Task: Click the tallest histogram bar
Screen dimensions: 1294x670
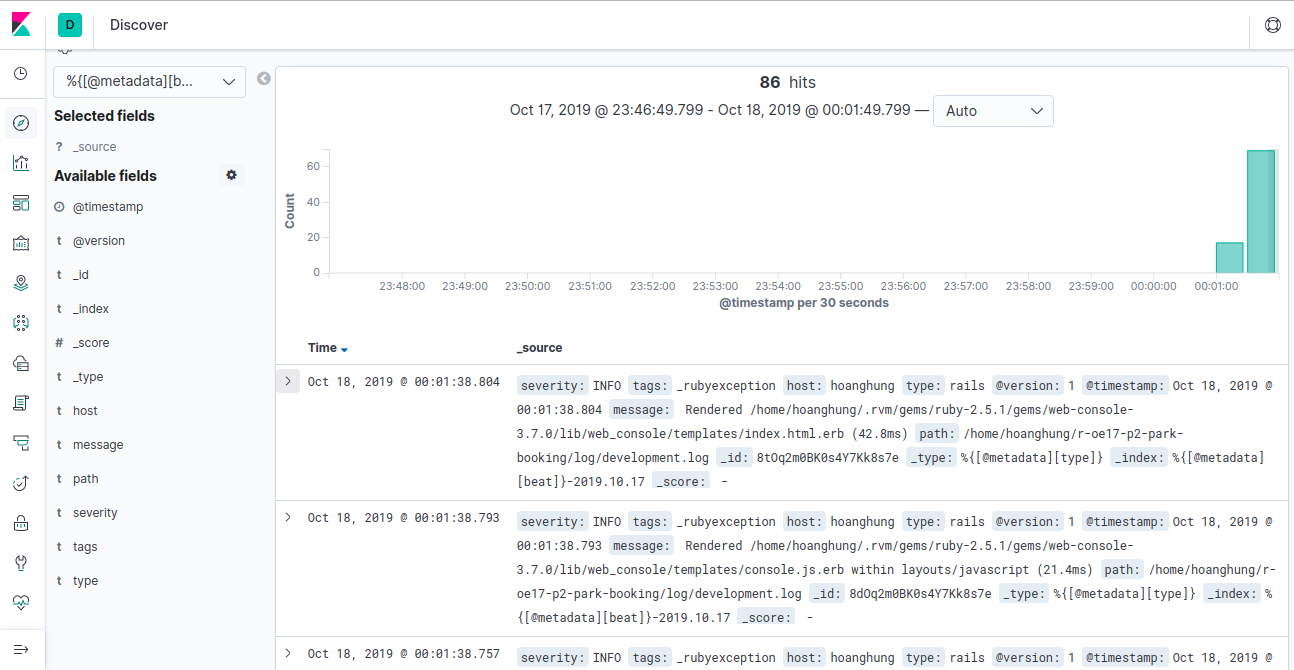Action: [x=1260, y=212]
